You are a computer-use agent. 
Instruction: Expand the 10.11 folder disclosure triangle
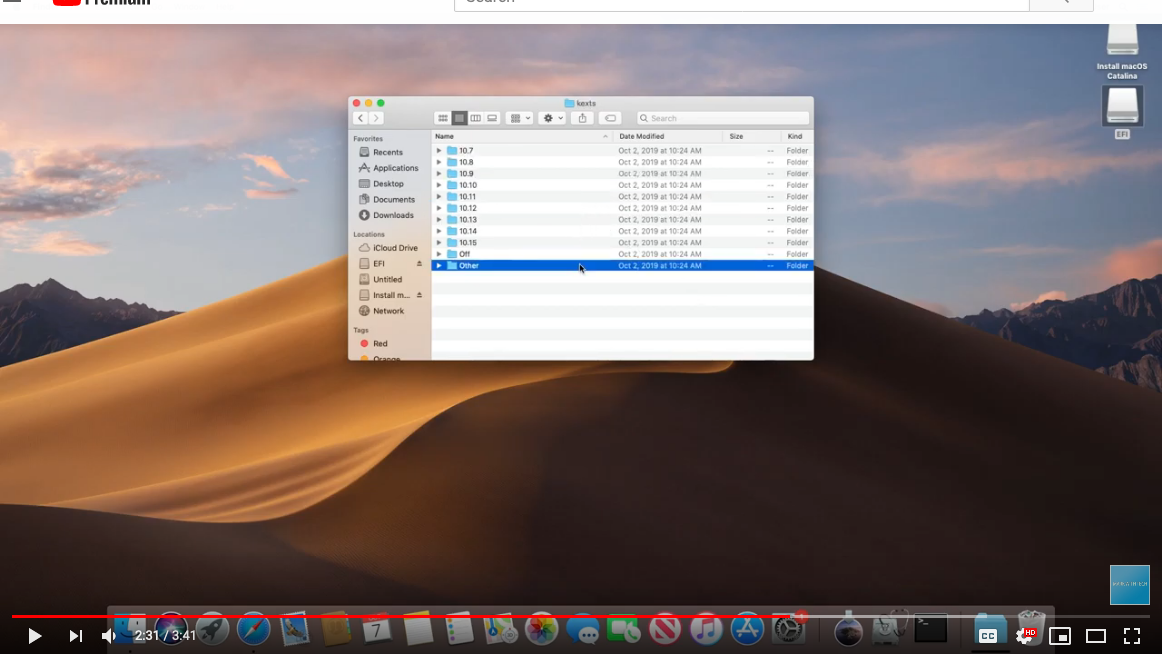coord(439,196)
